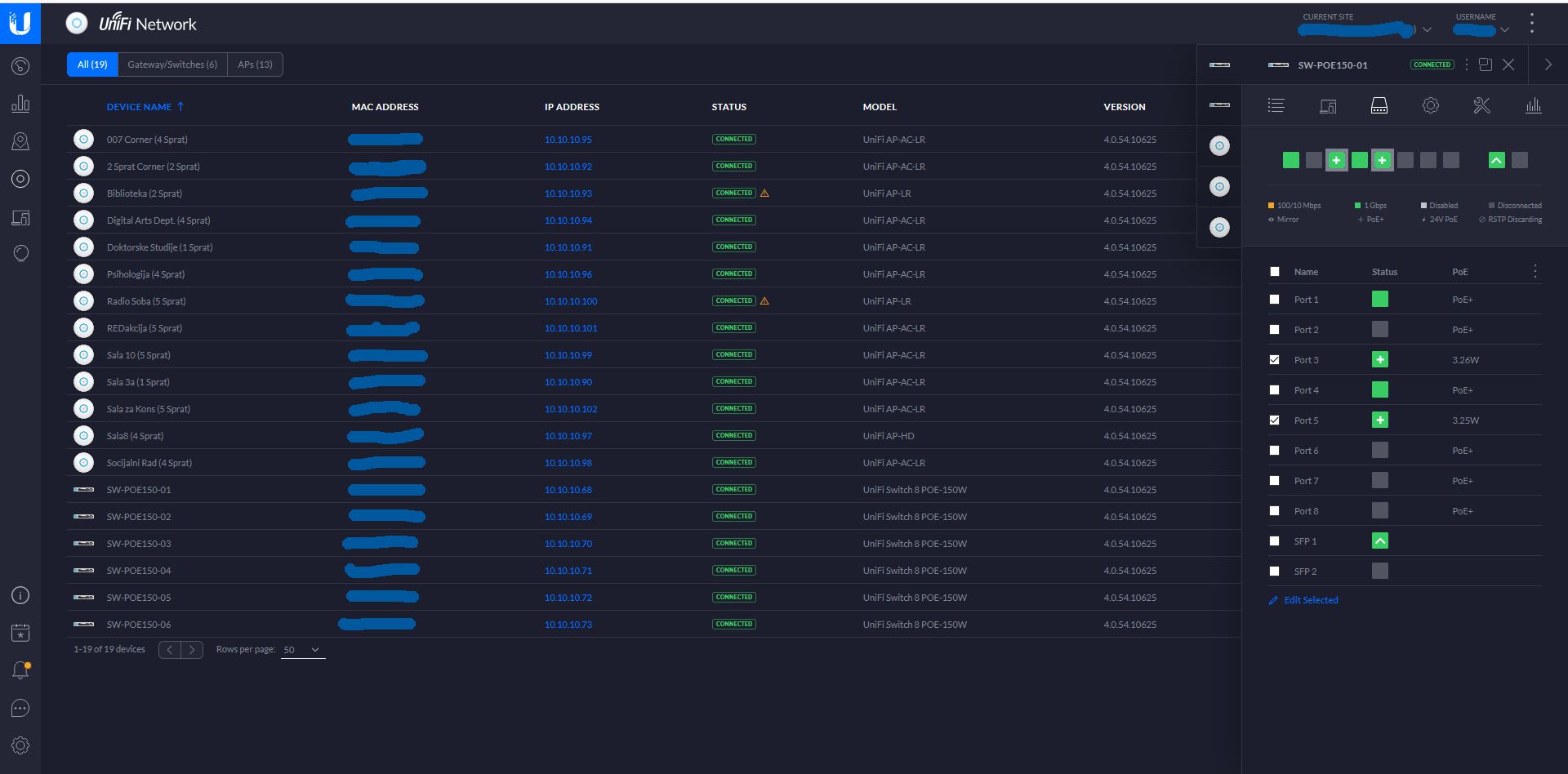The width and height of the screenshot is (1568, 774).
Task: Open the Statistics bar chart sidebar icon
Action: point(20,104)
